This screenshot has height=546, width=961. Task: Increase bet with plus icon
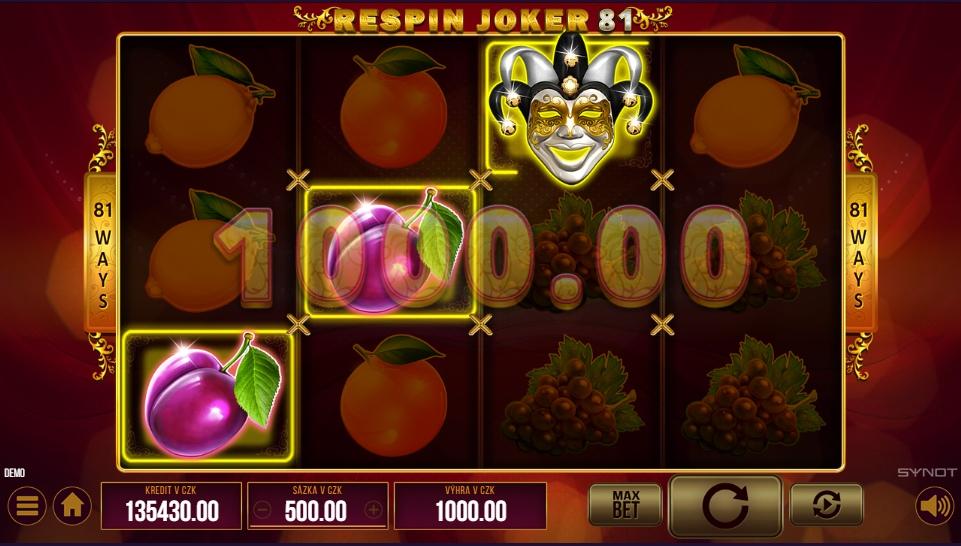click(x=373, y=509)
